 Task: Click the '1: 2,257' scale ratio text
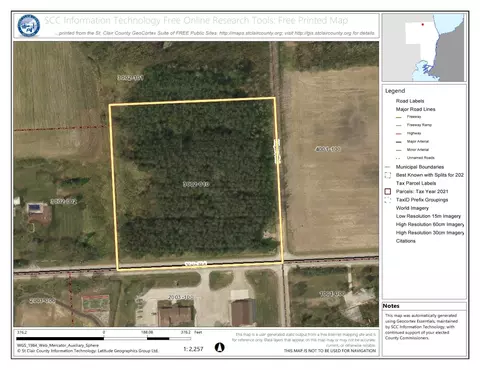click(193, 349)
